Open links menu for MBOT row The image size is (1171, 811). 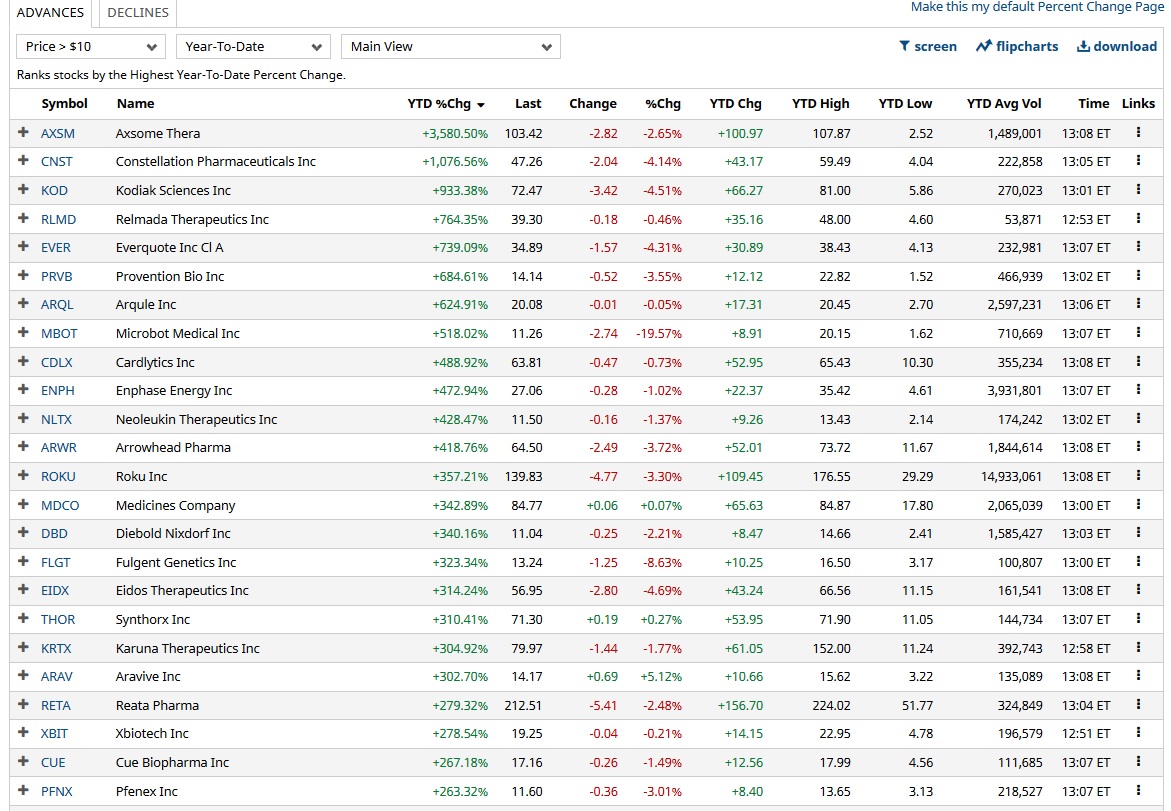coord(1138,332)
